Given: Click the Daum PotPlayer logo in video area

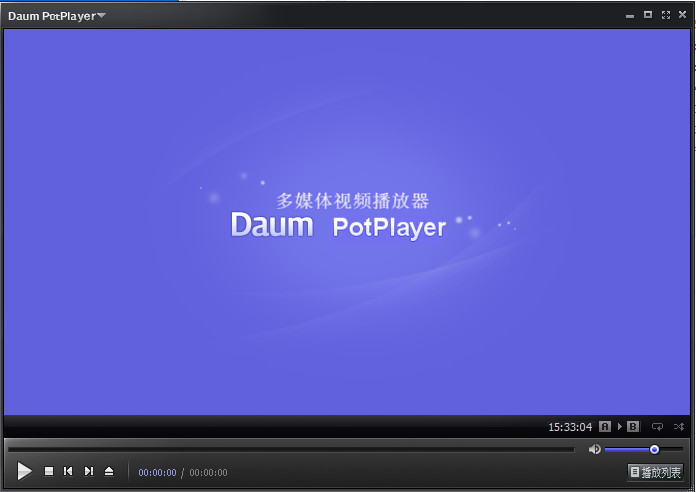Looking at the screenshot, I should click(338, 226).
